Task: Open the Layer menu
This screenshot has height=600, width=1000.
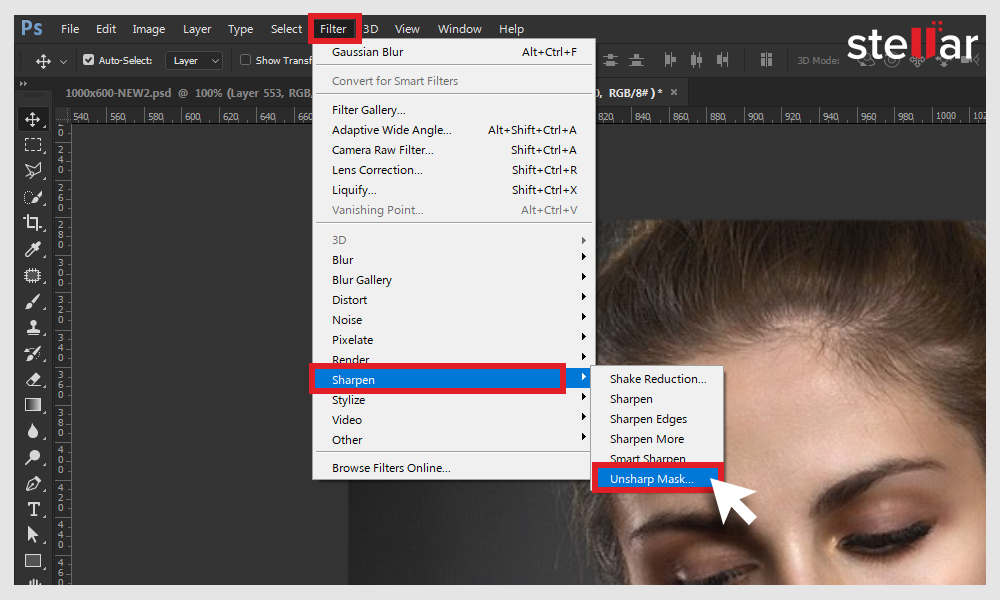Action: tap(197, 29)
